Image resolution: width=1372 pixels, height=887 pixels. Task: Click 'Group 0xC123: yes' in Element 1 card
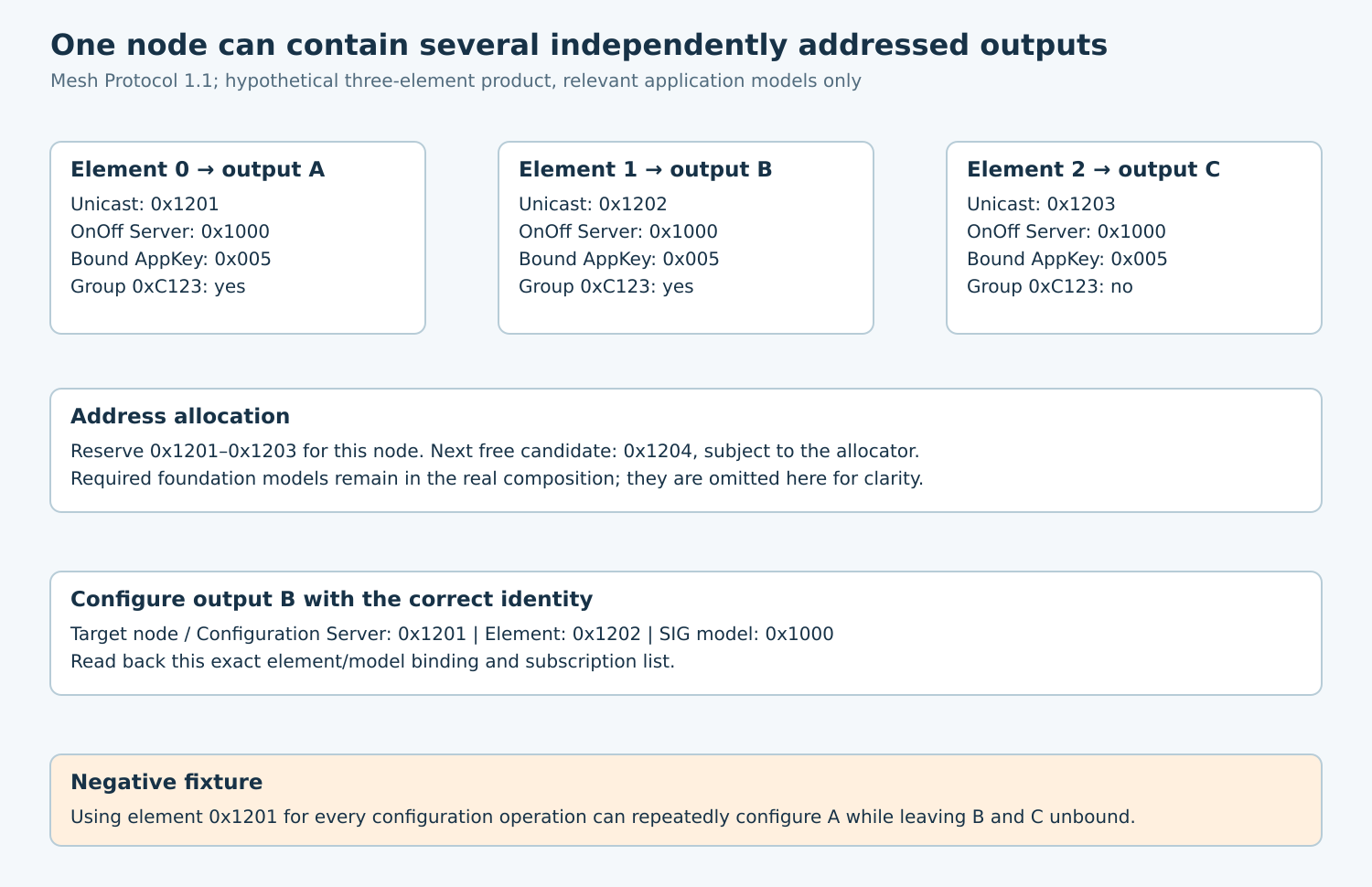pos(606,286)
